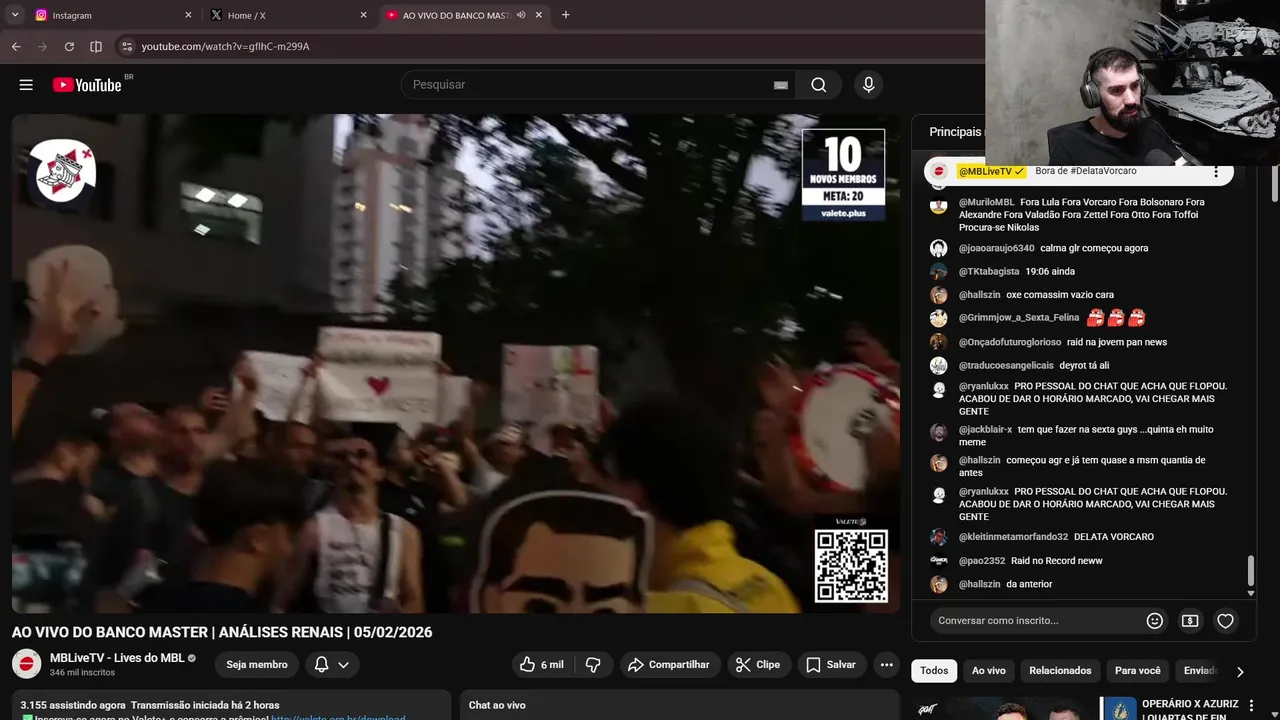Mute the AO VIVO DO BANCO MASTER tab audio
Viewport: 1280px width, 720px height.
pyautogui.click(x=521, y=15)
